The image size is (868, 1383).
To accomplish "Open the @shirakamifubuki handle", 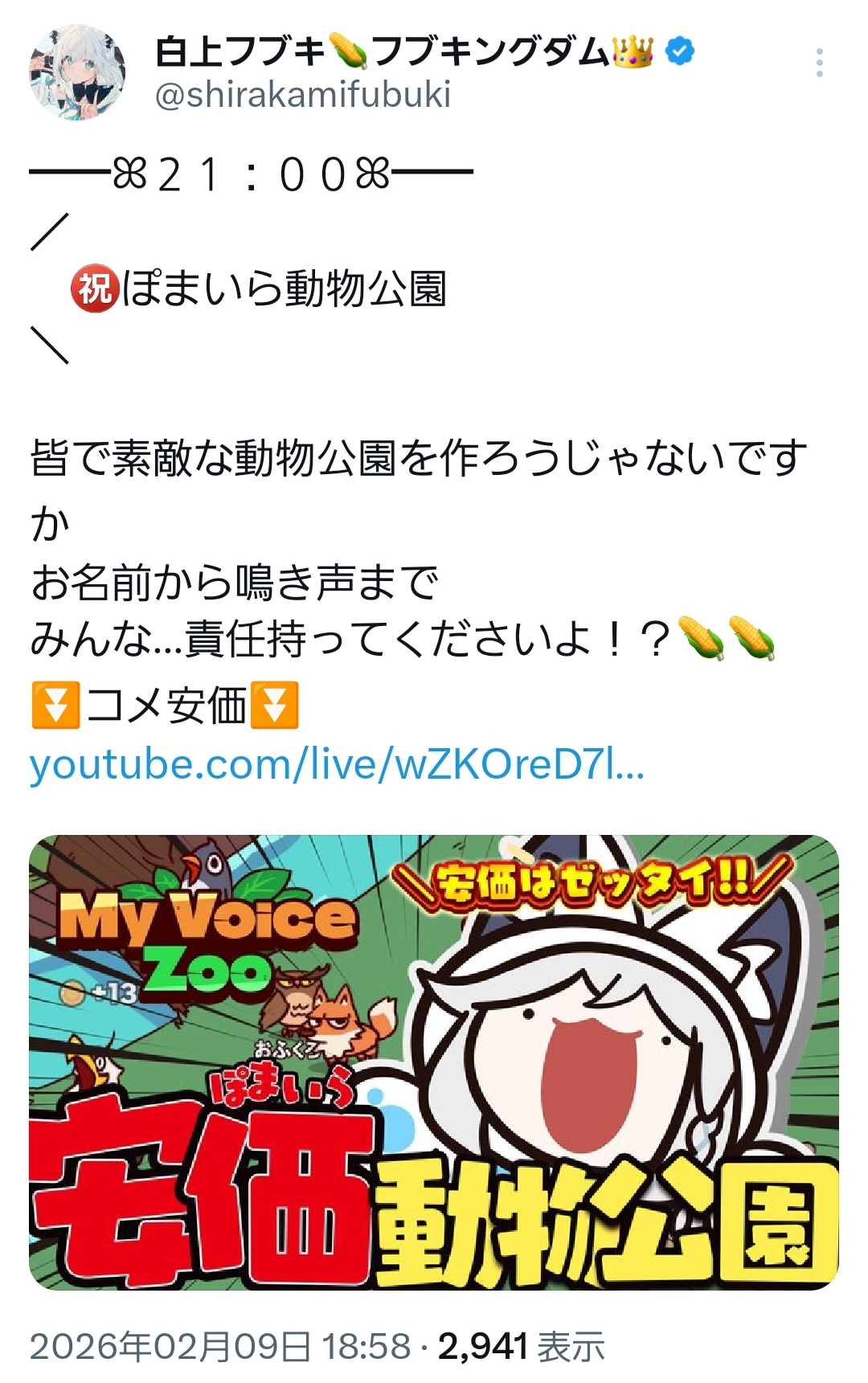I will (302, 95).
